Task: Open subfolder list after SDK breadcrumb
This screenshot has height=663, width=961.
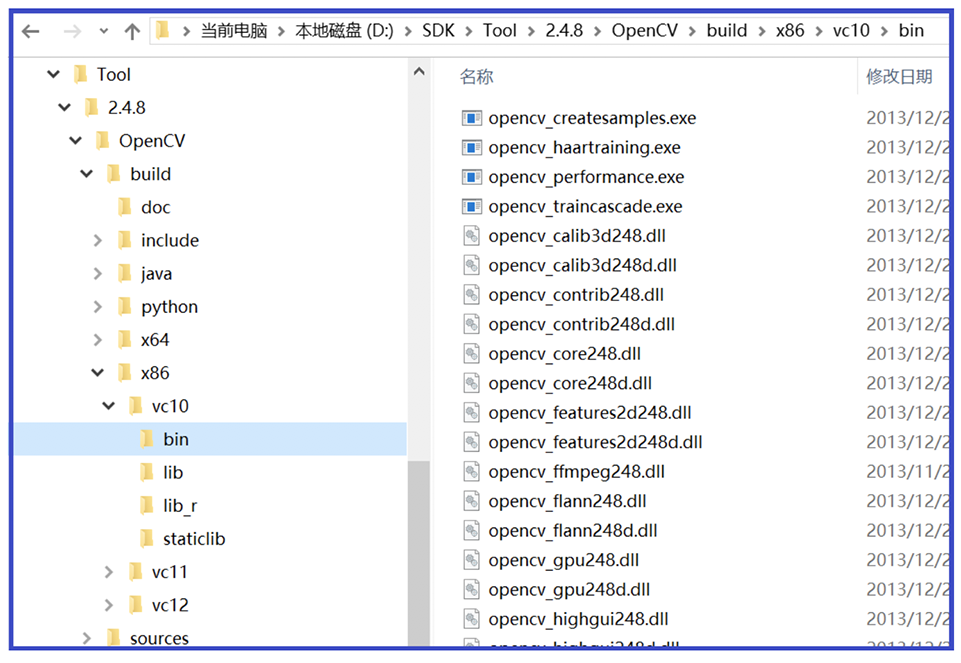Action: click(469, 31)
